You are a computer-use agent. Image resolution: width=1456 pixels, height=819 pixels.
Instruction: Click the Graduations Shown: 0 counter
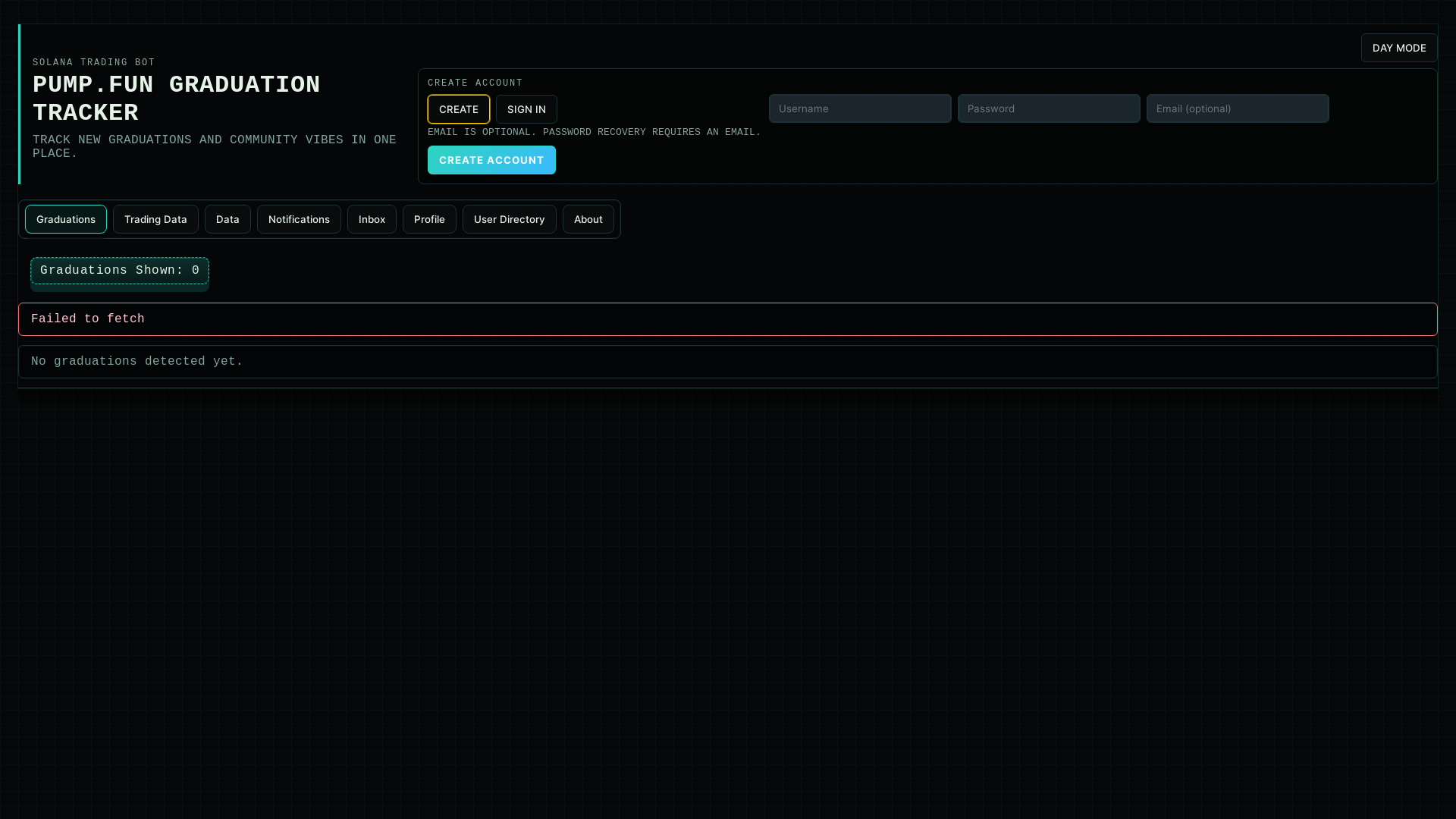pos(120,271)
